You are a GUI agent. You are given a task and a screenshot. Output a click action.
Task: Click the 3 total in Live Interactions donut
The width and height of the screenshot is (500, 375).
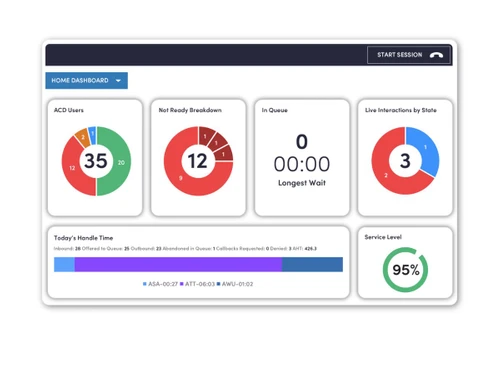(x=405, y=161)
